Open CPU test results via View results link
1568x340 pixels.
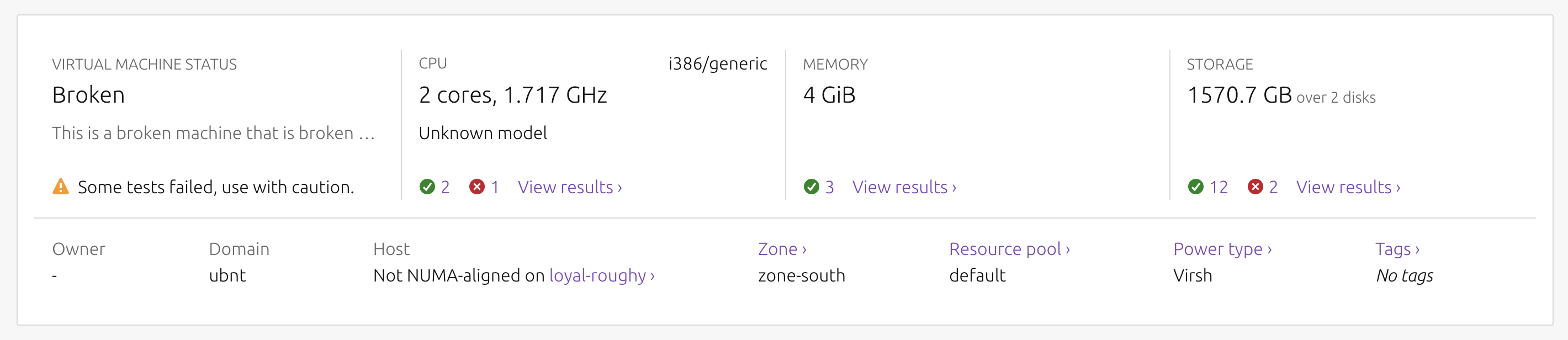[569, 187]
